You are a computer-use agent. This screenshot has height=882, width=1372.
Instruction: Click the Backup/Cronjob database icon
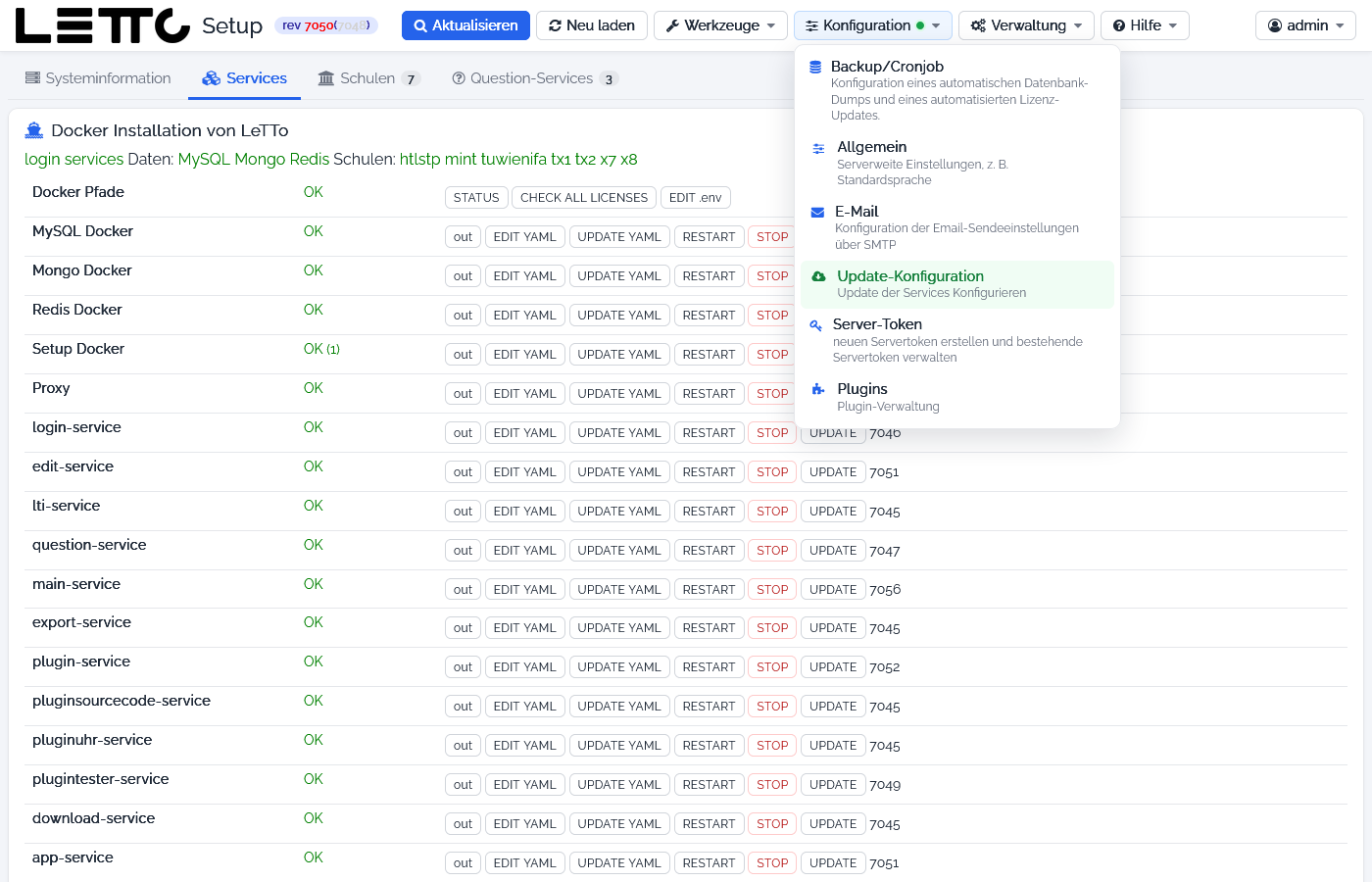click(x=815, y=67)
